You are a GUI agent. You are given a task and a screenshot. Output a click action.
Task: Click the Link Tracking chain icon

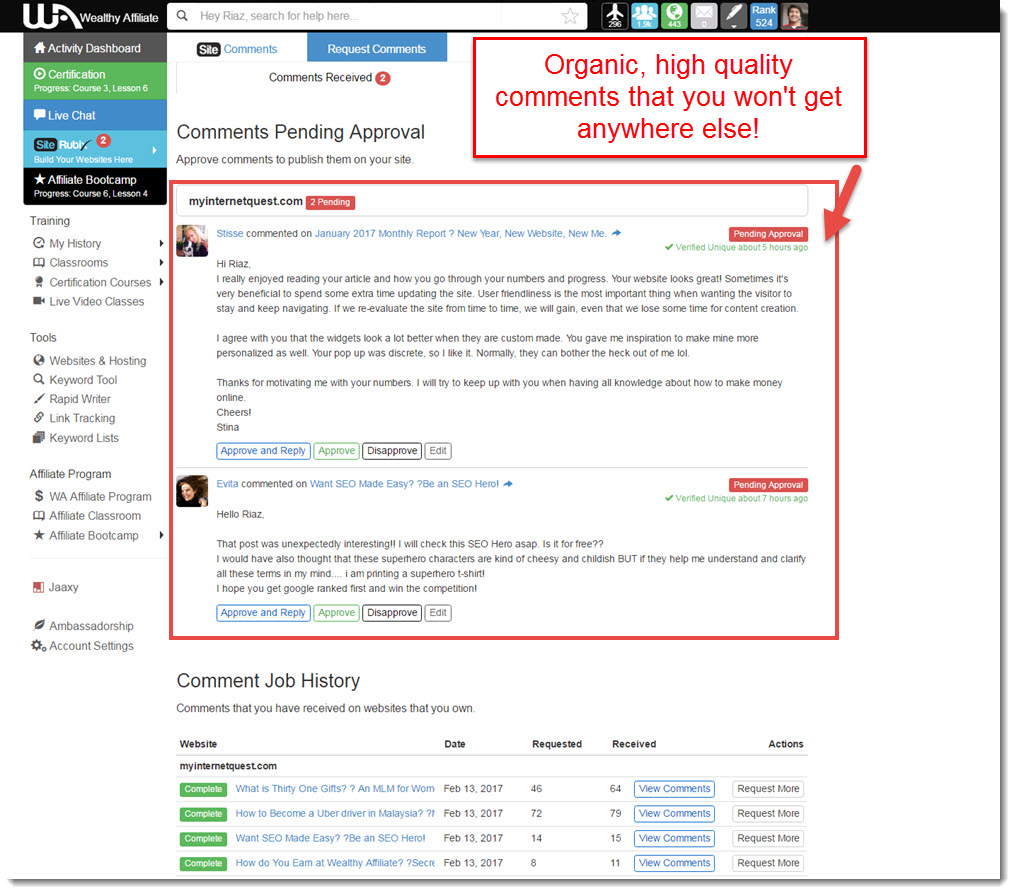tap(39, 418)
